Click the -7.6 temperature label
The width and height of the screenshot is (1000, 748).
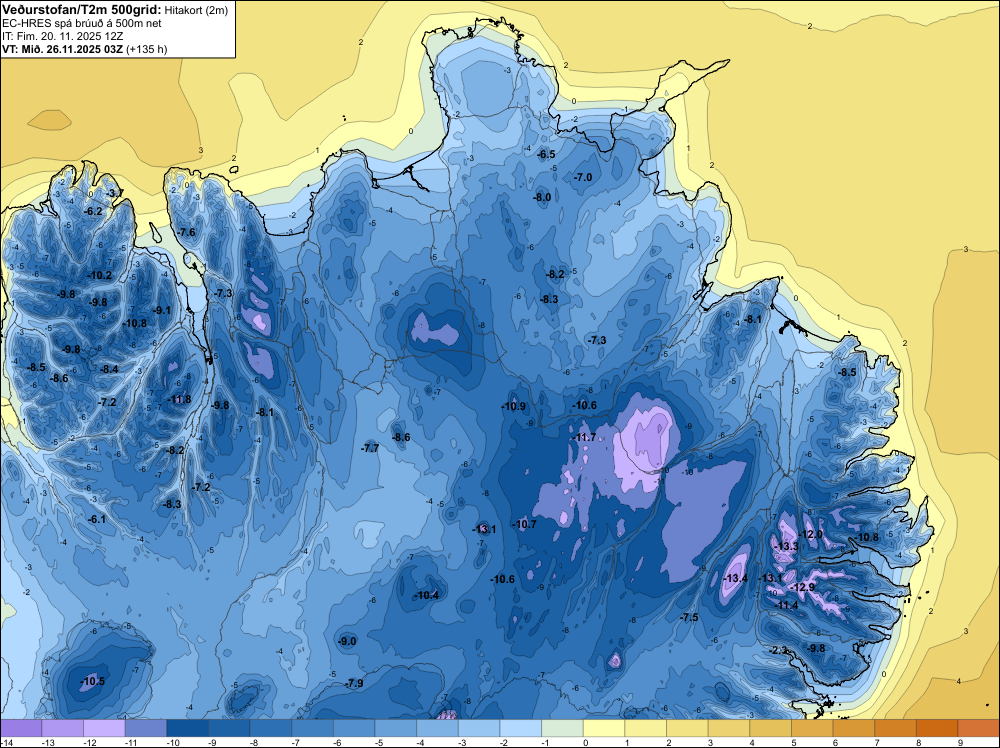click(187, 232)
